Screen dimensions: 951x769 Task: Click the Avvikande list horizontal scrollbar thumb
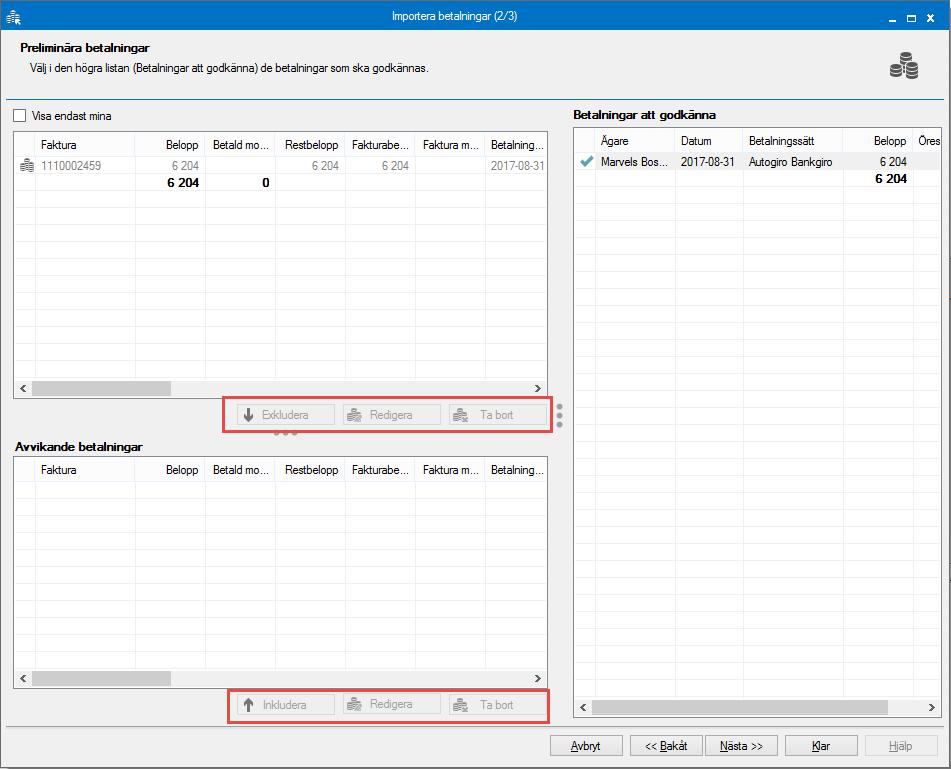(101, 679)
